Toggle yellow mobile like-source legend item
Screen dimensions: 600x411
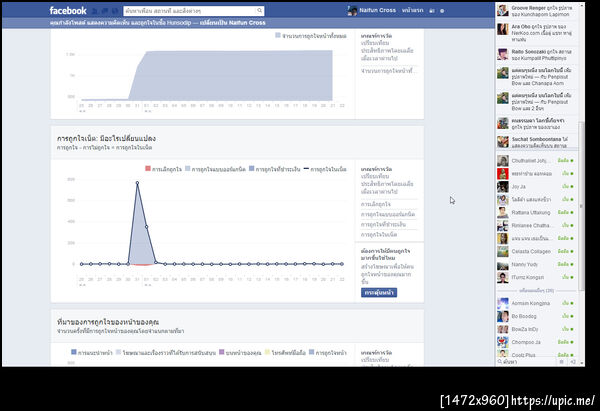(x=285, y=352)
